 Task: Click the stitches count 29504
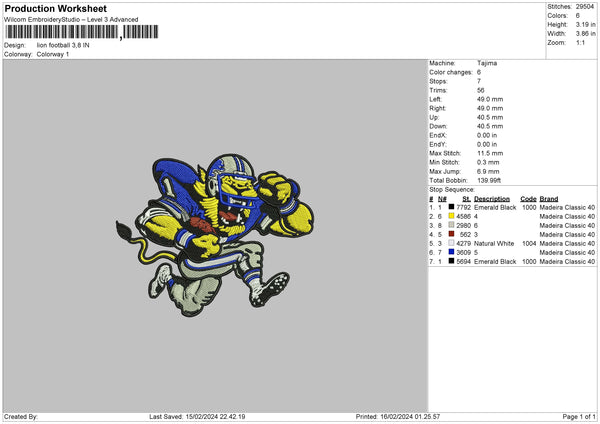pyautogui.click(x=585, y=7)
